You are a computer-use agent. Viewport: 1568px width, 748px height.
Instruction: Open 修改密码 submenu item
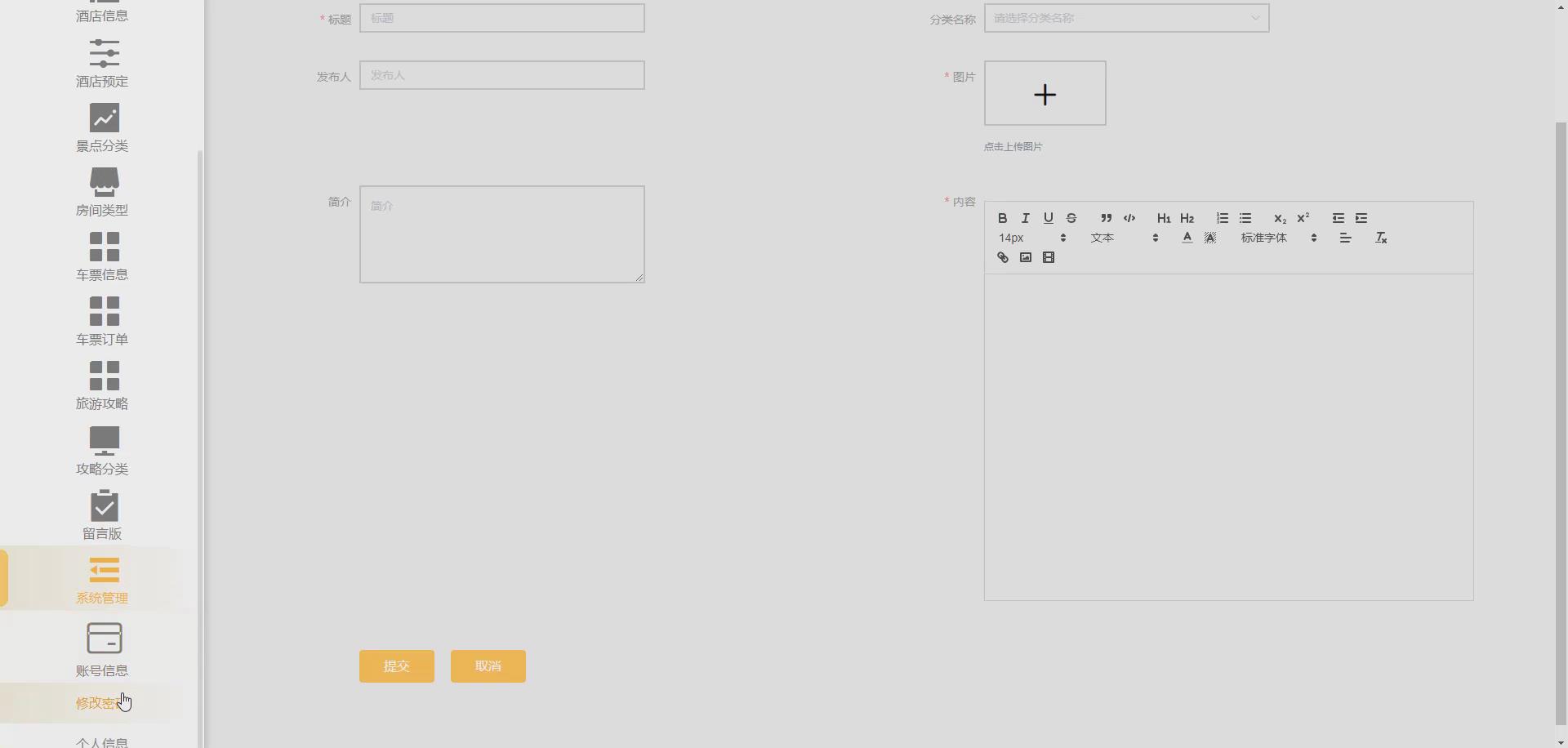click(102, 703)
